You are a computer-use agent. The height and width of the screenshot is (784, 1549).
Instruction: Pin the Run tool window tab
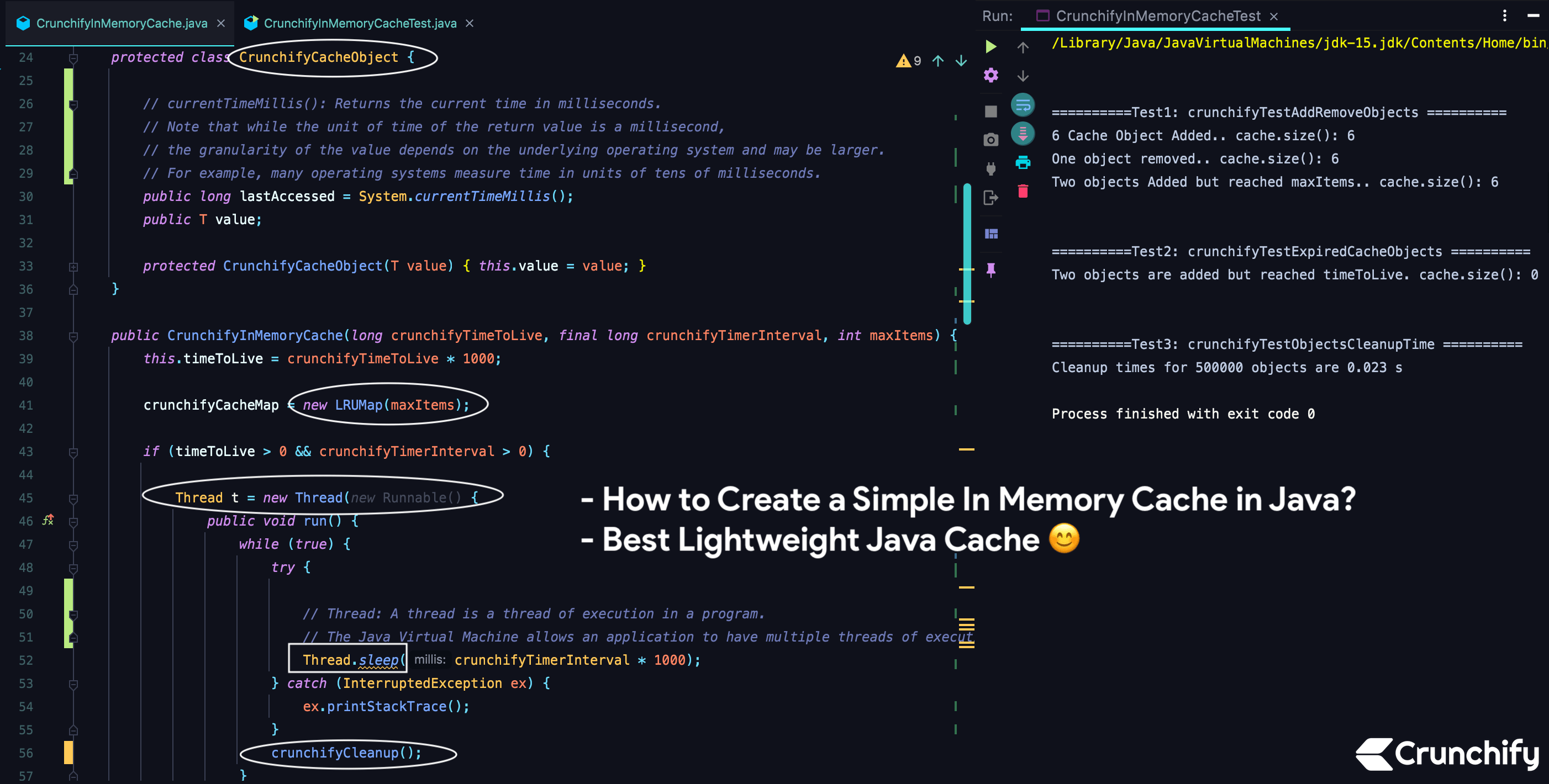click(992, 269)
